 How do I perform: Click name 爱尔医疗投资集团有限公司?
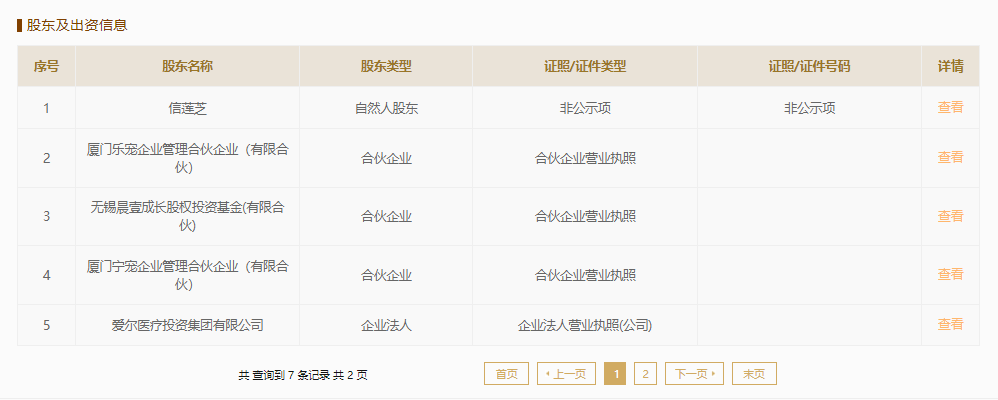188,325
